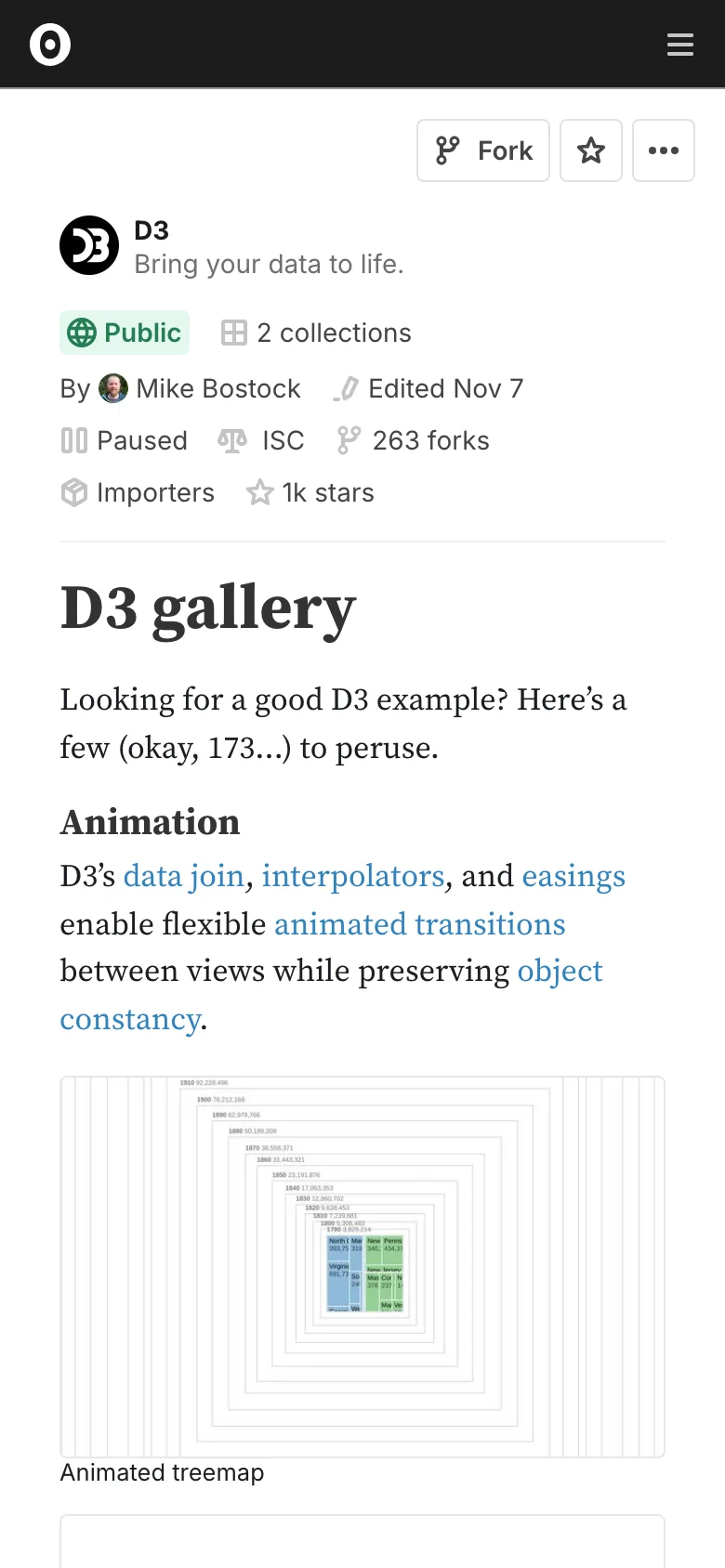
Task: Star the D3 gallery notebook
Action: tap(591, 150)
